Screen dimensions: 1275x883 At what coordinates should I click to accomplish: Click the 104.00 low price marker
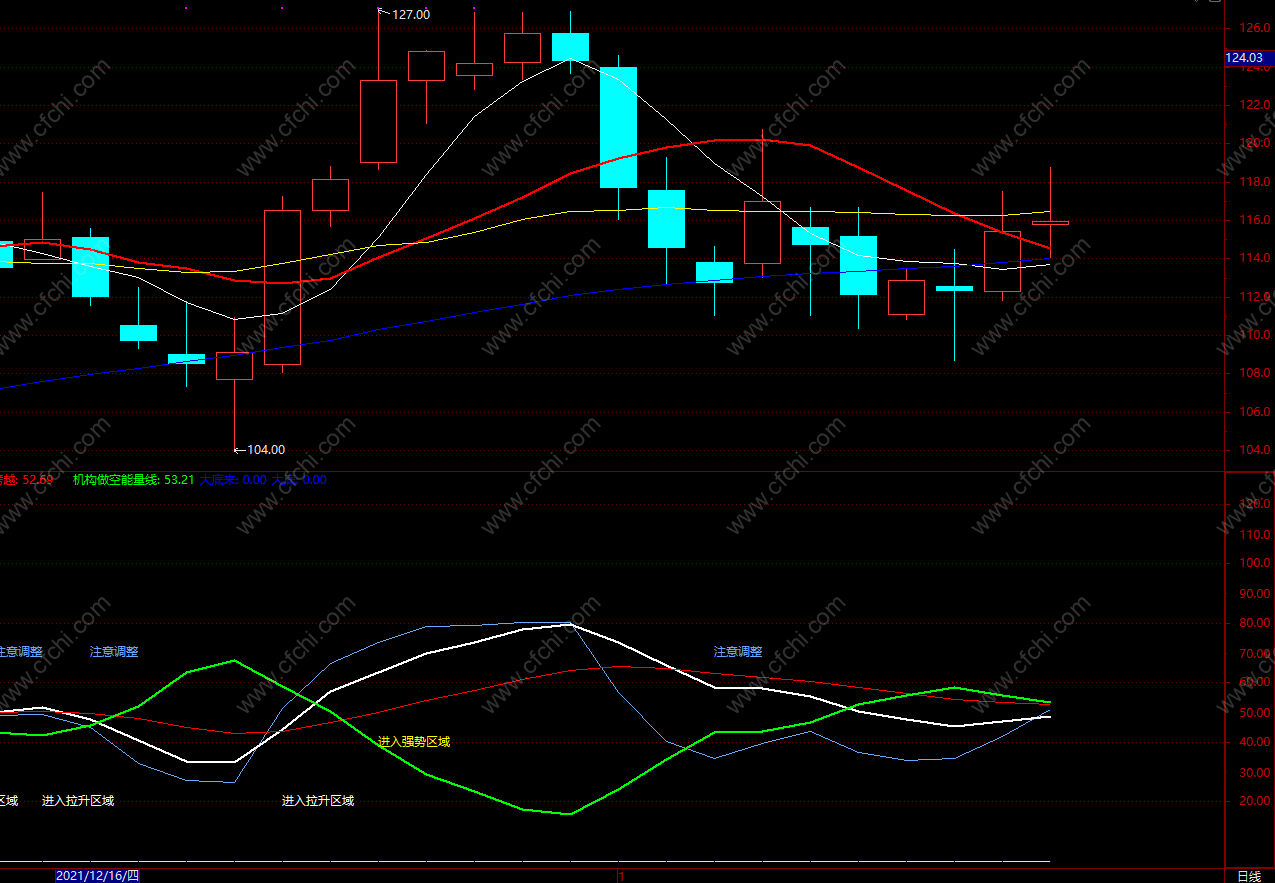(x=266, y=449)
